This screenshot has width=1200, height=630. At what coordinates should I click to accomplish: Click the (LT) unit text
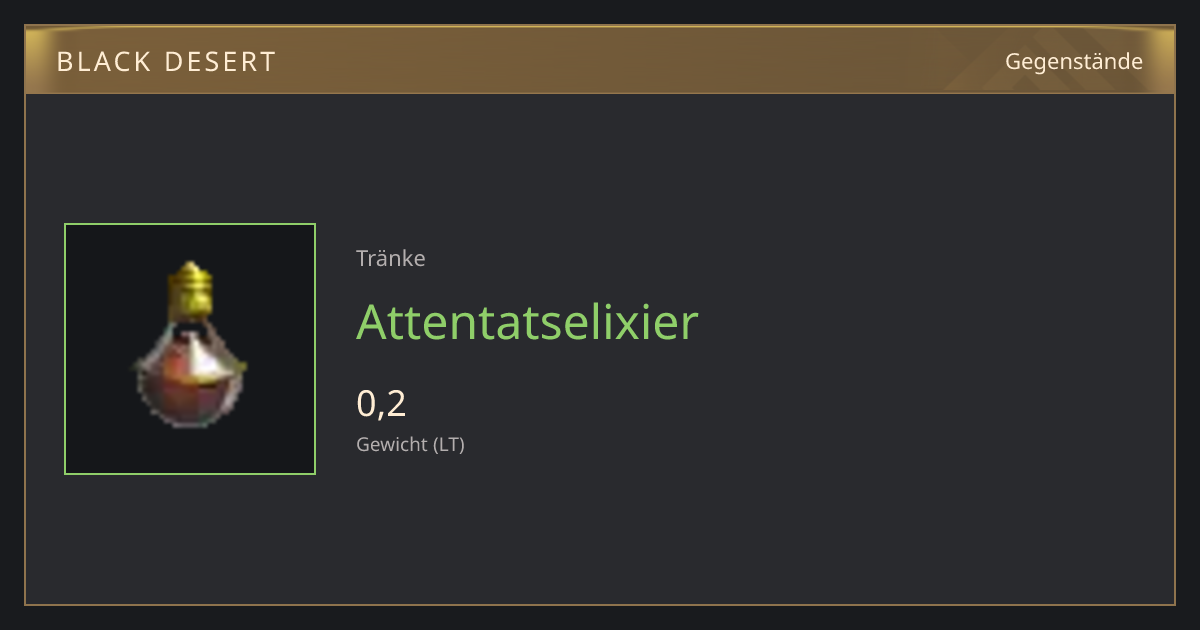pos(449,444)
